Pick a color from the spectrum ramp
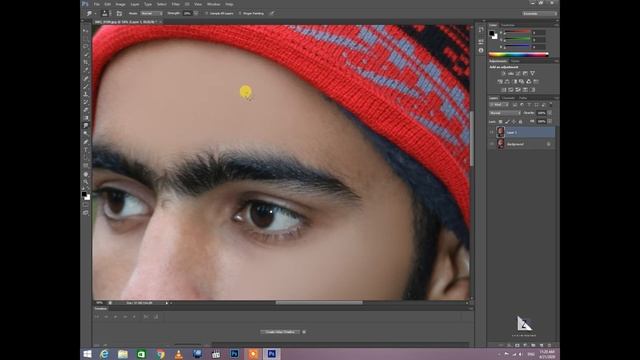The image size is (640, 360). 518,54
